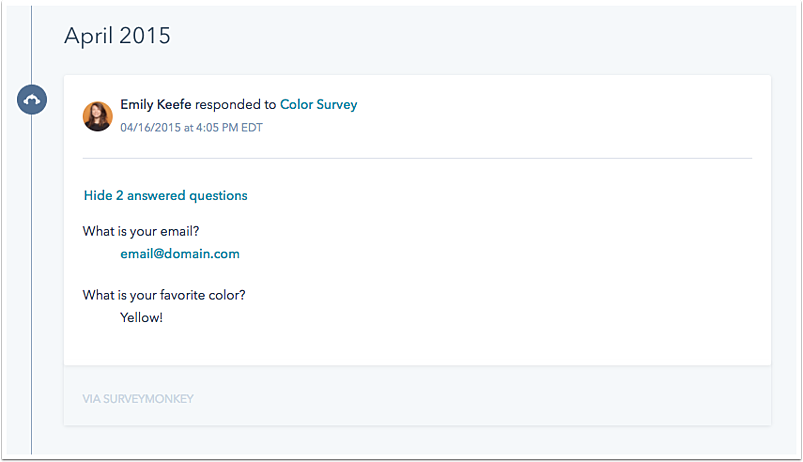The width and height of the screenshot is (803, 462).
Task: Click the "responded to" activity text
Action: tap(236, 104)
